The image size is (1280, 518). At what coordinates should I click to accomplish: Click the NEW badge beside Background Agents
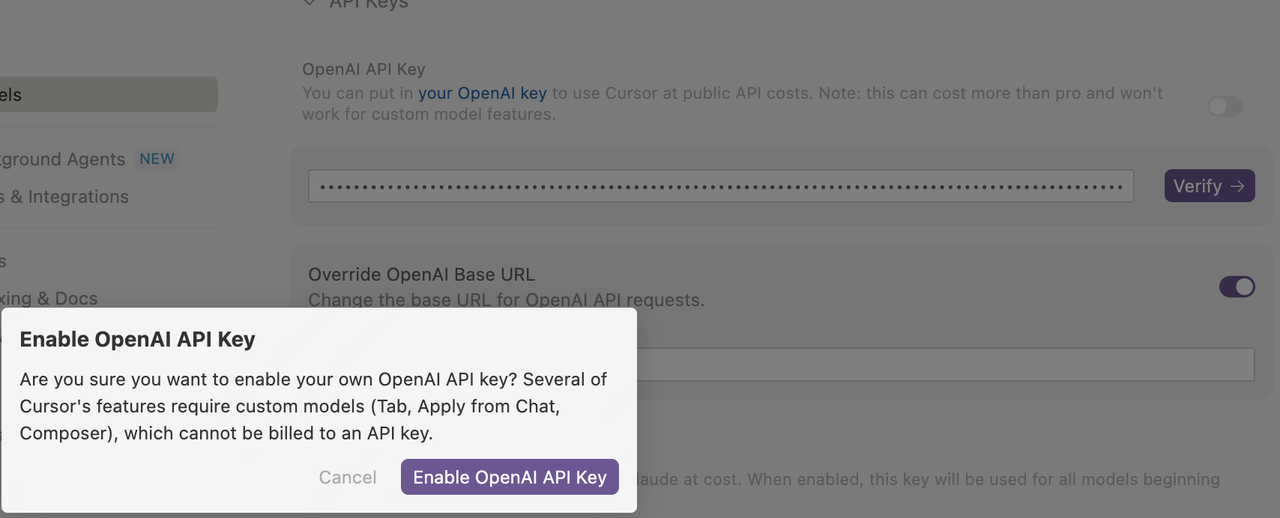pos(156,159)
